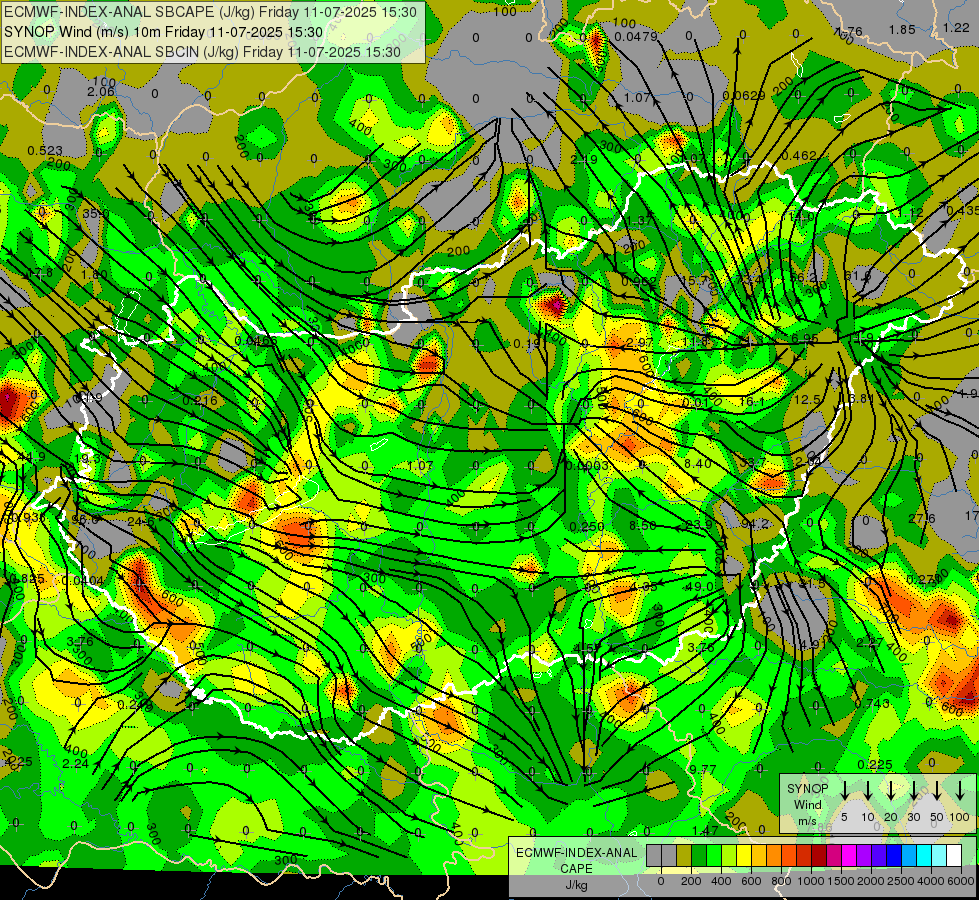Image resolution: width=979 pixels, height=900 pixels.
Task: Pick the cyan swatch before 4000 J/kg
Action: point(923,855)
